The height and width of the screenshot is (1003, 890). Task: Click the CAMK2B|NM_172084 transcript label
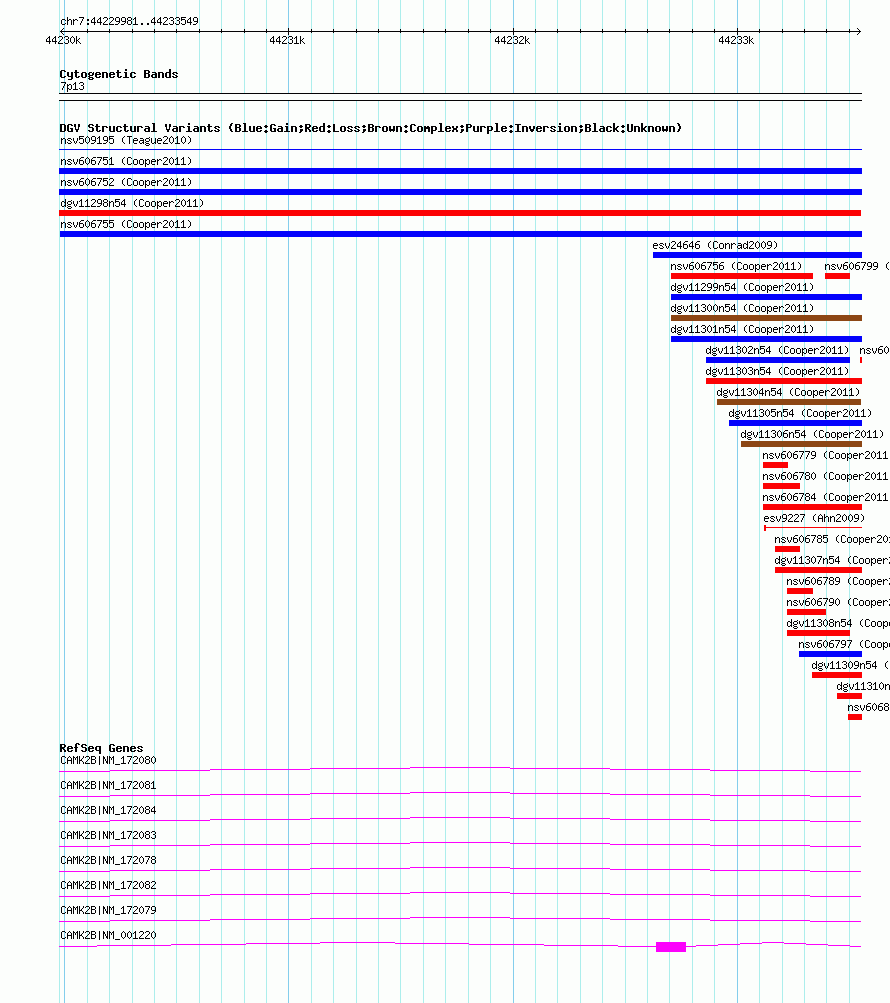[x=108, y=810]
